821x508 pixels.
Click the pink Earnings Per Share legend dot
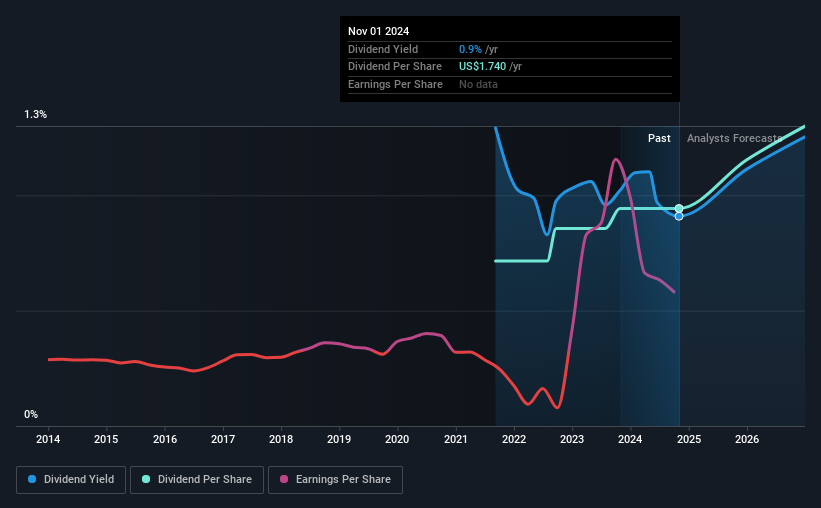click(x=284, y=479)
